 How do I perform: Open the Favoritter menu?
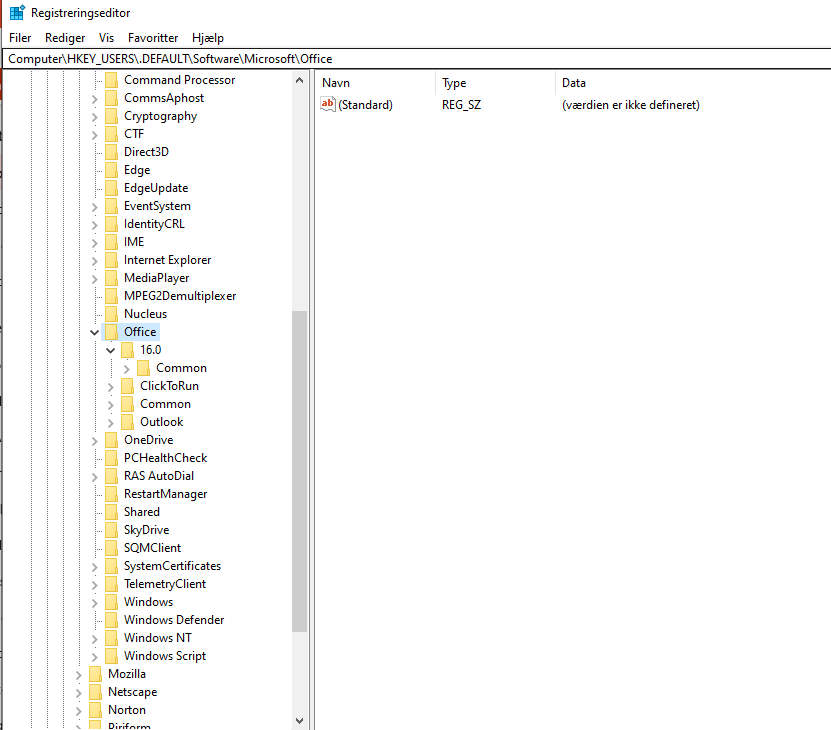(x=153, y=38)
